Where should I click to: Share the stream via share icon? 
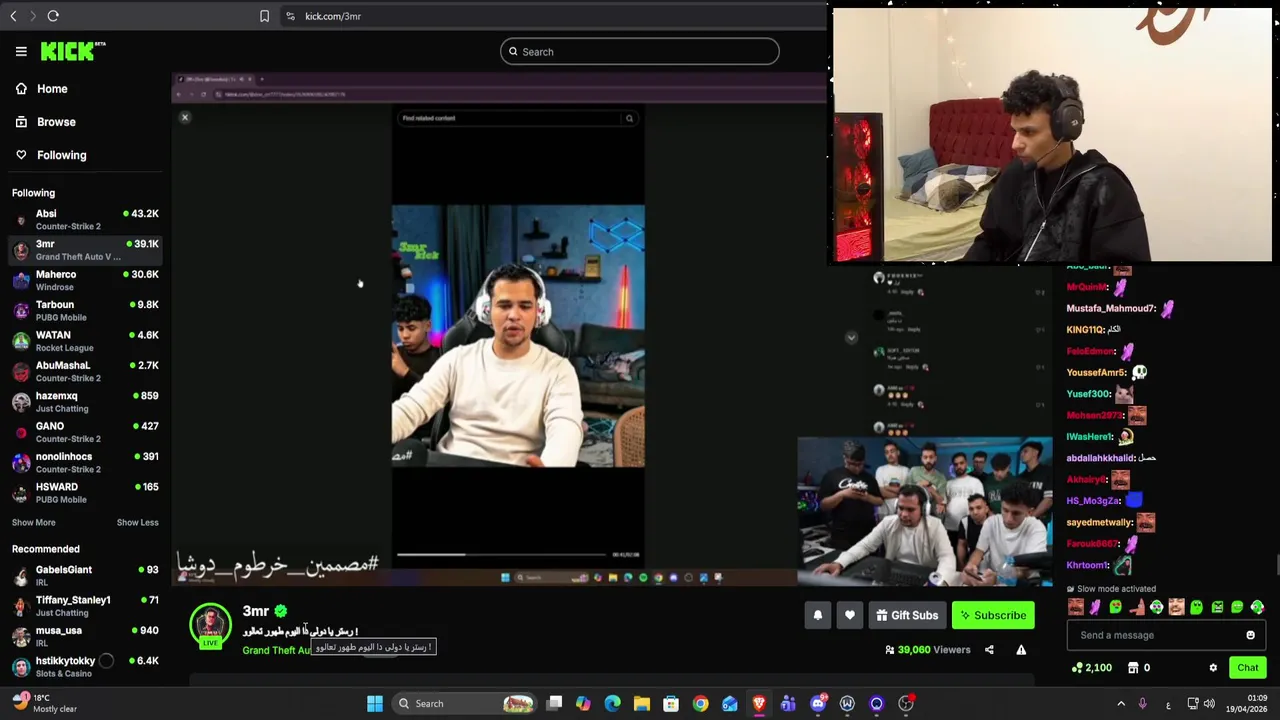(989, 650)
